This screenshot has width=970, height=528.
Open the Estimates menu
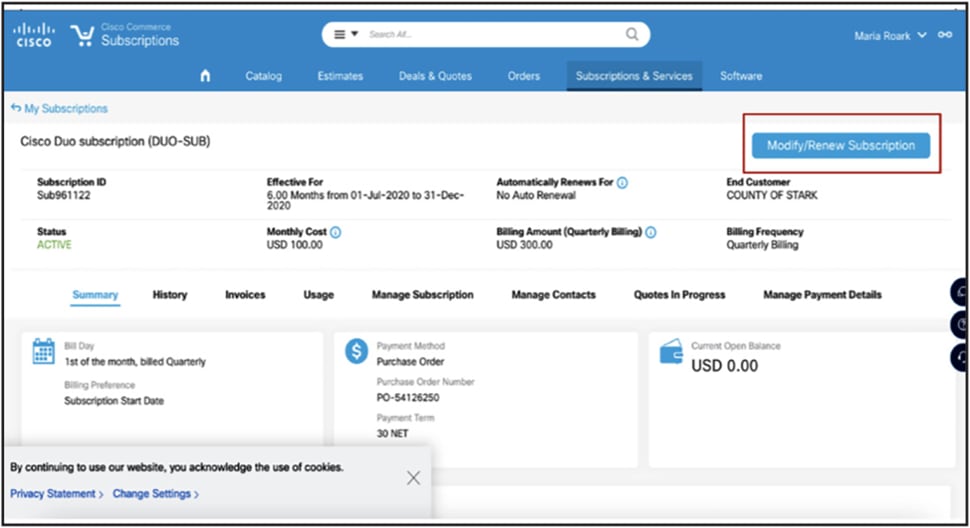(340, 76)
